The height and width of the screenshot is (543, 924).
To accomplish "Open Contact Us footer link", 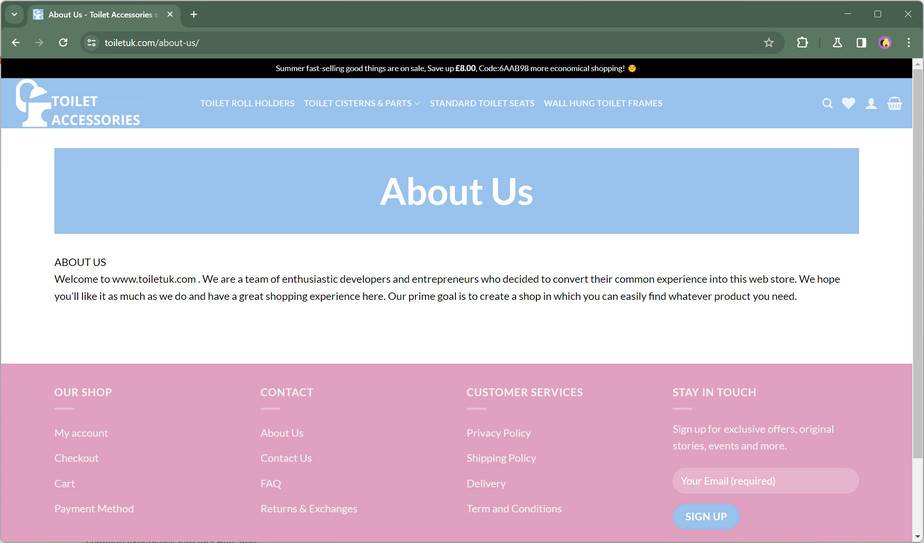I will click(286, 458).
